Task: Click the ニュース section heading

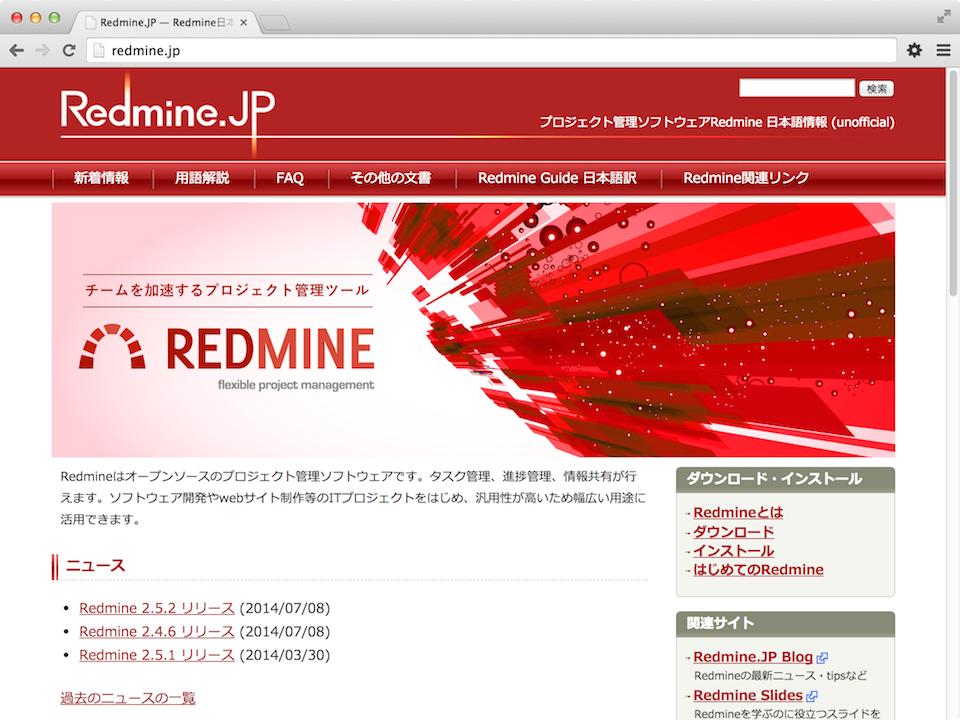Action: pyautogui.click(x=95, y=566)
